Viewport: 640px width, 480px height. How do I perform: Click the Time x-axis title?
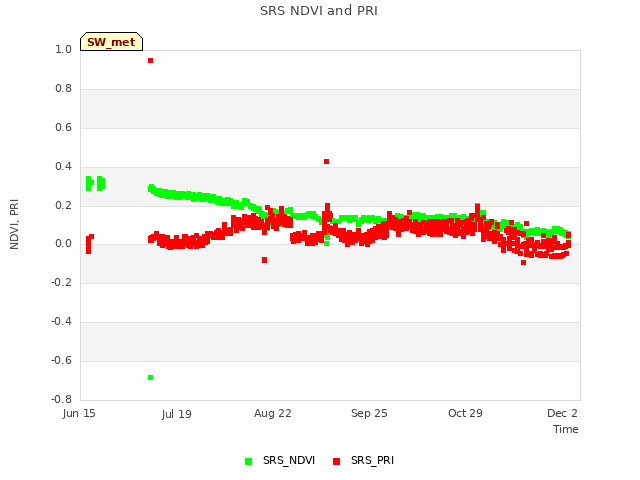[x=566, y=429]
